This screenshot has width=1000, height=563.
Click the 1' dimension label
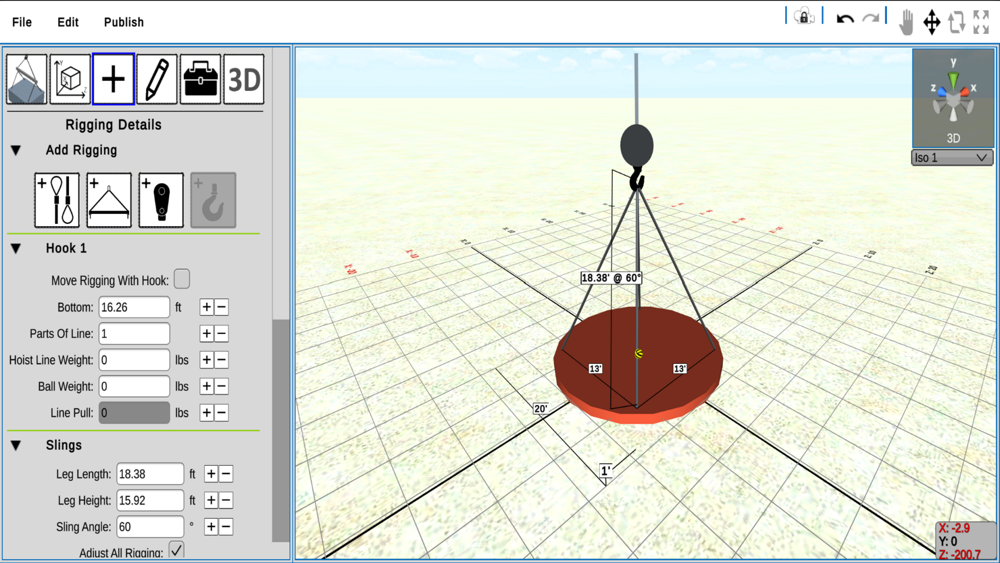click(606, 471)
